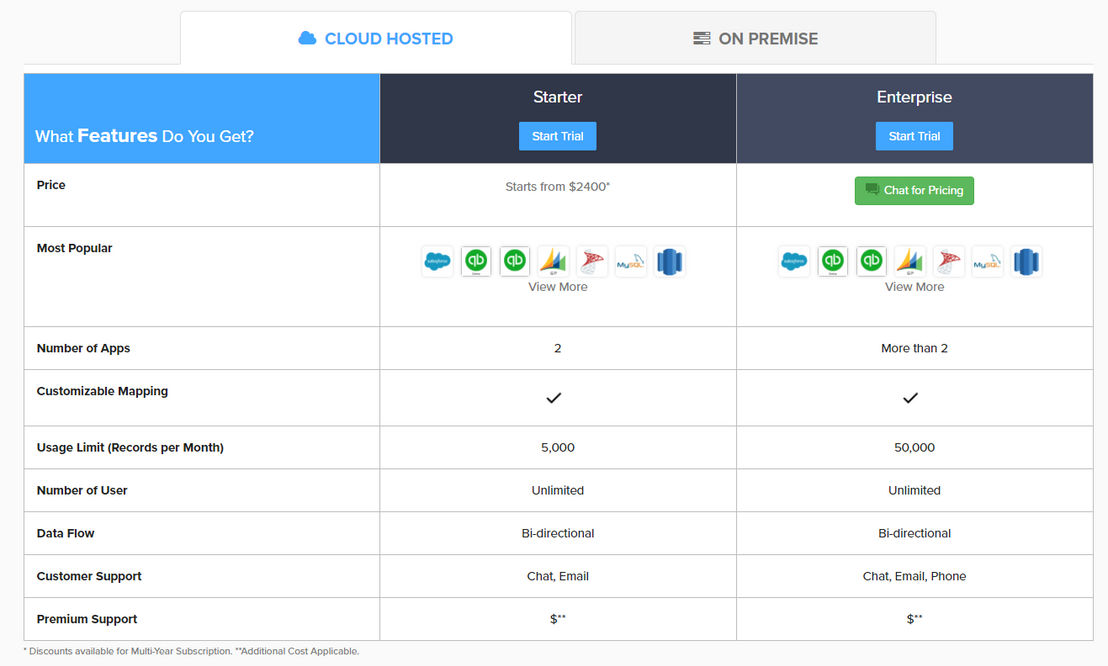Open Chat for Pricing in Enterprise

pyautogui.click(x=914, y=190)
